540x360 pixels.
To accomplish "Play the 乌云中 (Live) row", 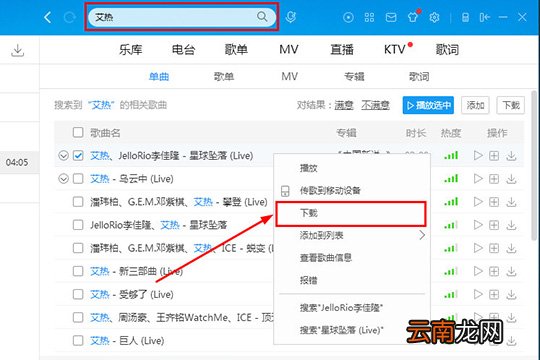I will pyautogui.click(x=478, y=179).
